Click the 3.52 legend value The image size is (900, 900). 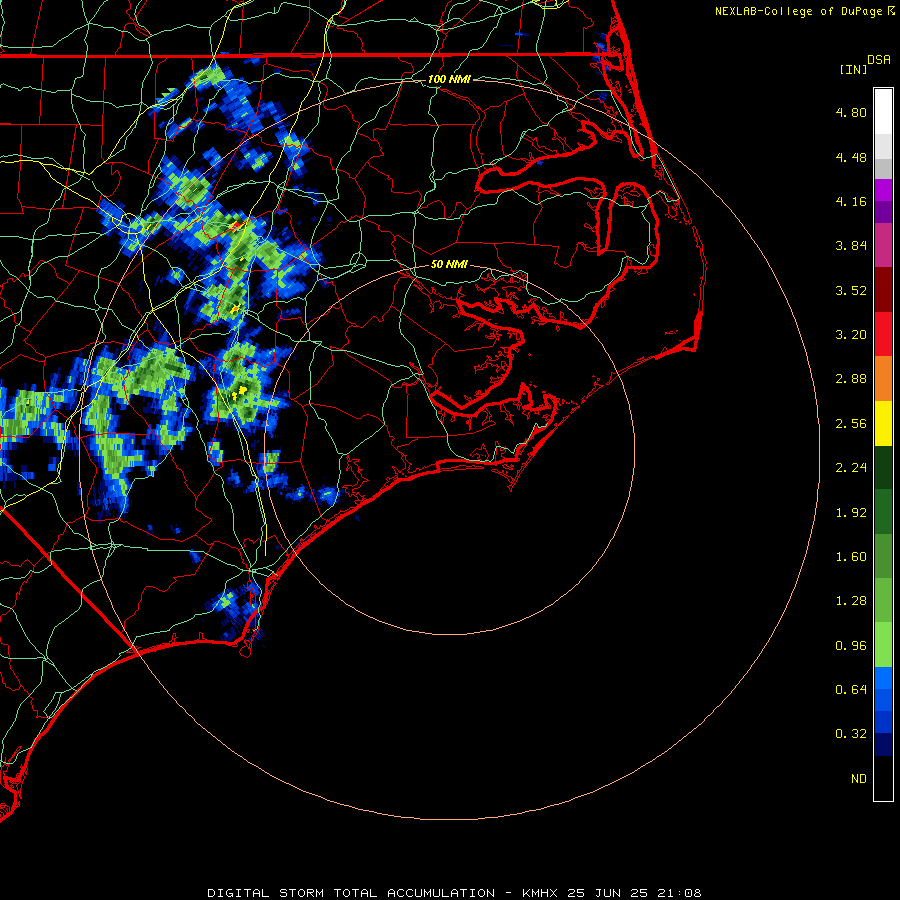point(851,290)
